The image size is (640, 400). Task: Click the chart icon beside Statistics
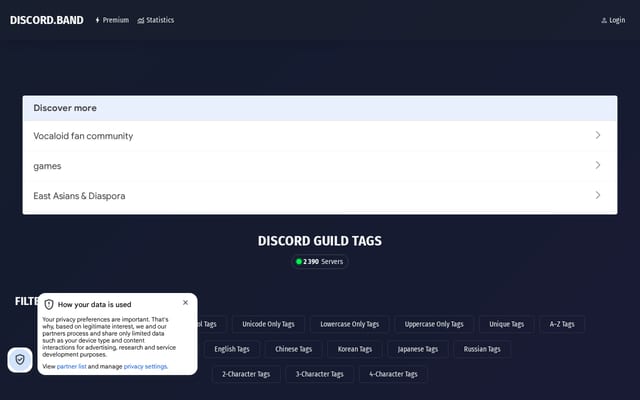pyautogui.click(x=141, y=20)
